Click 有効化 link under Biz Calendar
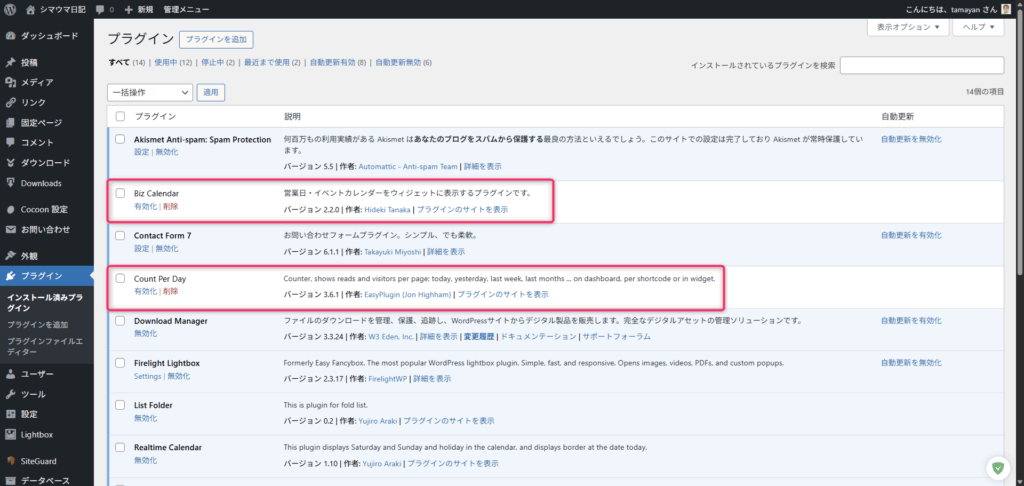 [x=145, y=206]
